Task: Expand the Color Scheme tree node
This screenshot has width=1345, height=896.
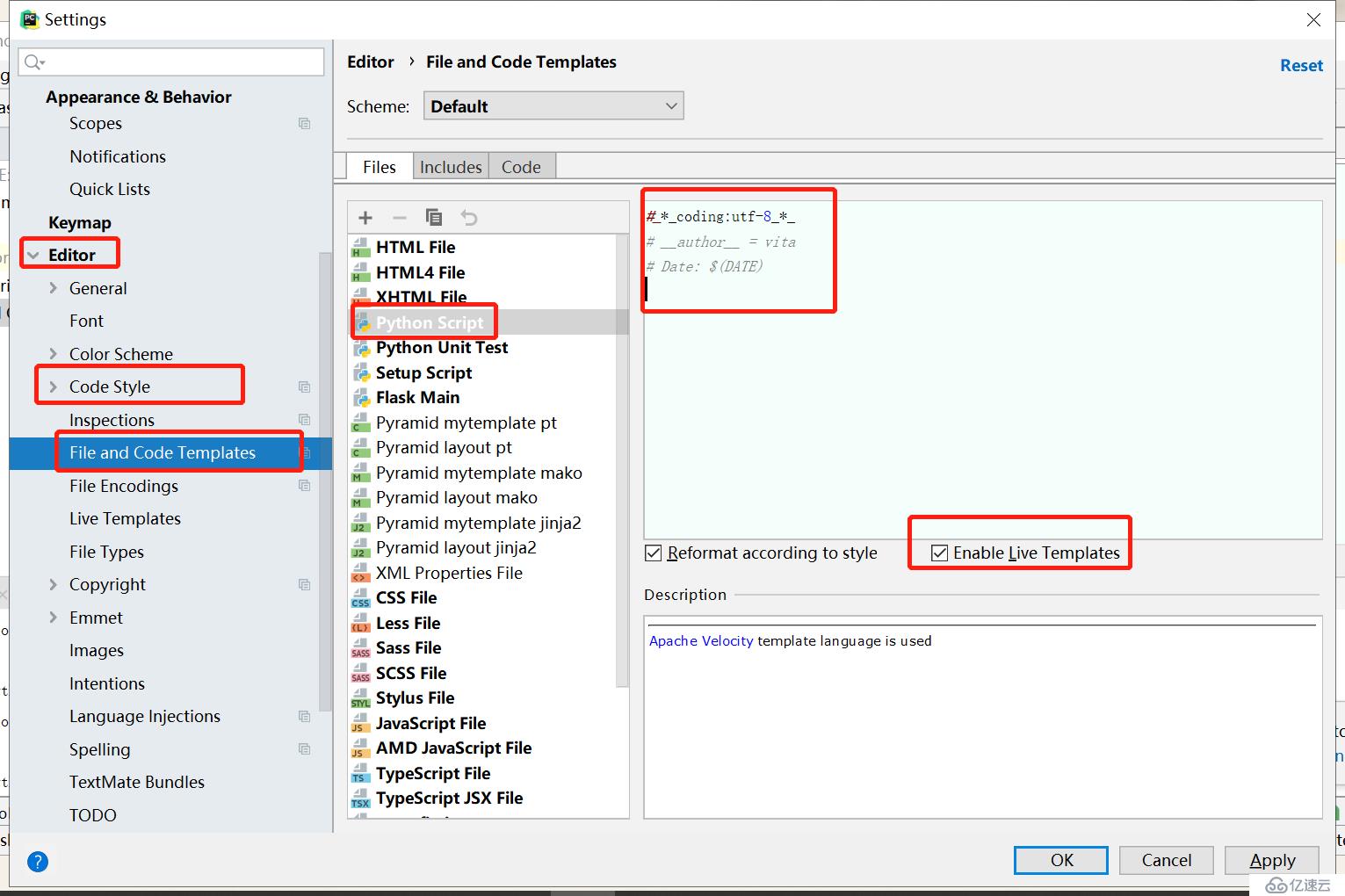Action: point(53,354)
